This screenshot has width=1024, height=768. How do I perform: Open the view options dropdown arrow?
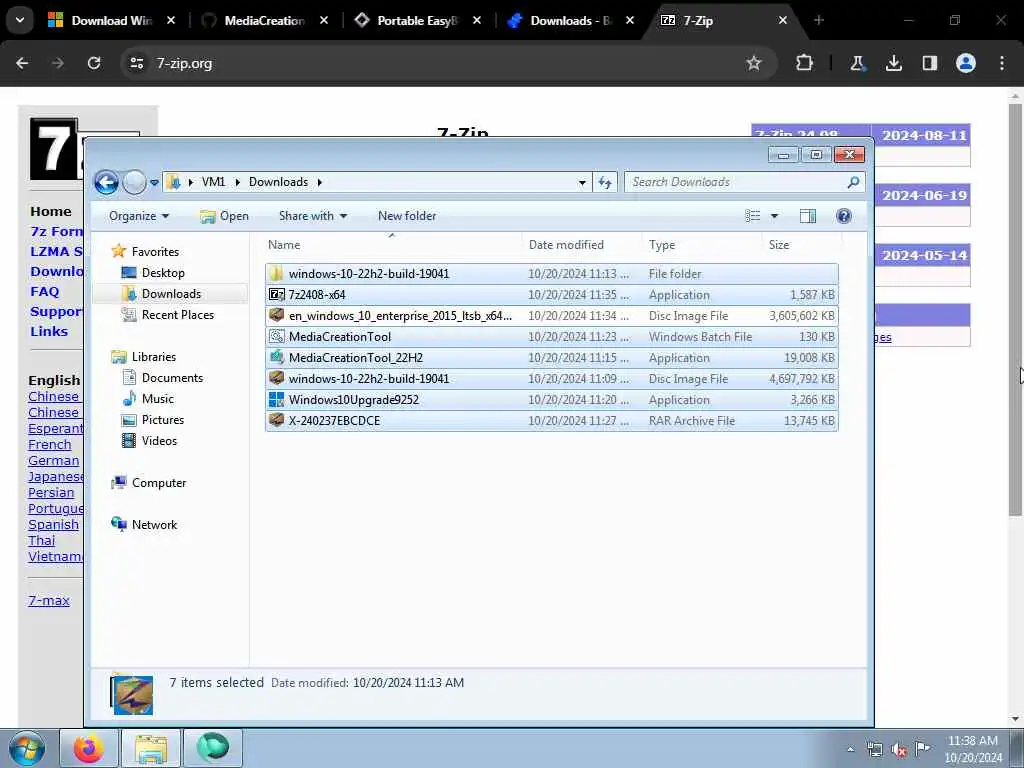(775, 216)
